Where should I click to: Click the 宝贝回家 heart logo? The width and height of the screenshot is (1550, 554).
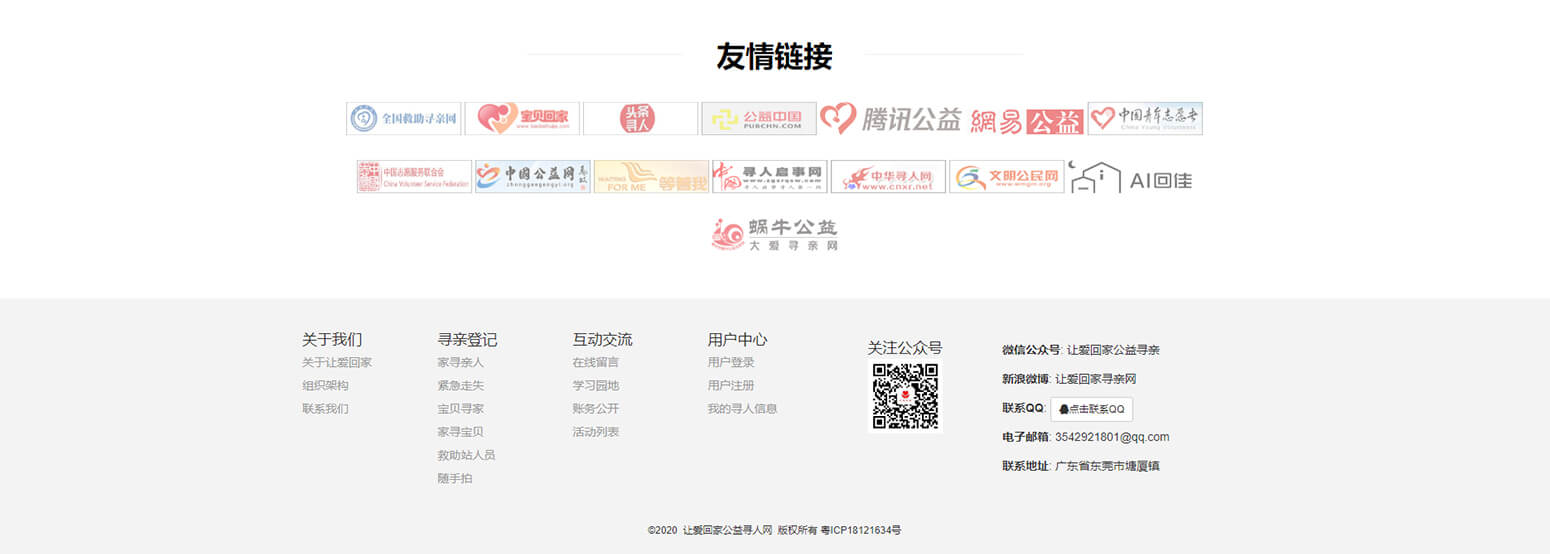(x=521, y=119)
